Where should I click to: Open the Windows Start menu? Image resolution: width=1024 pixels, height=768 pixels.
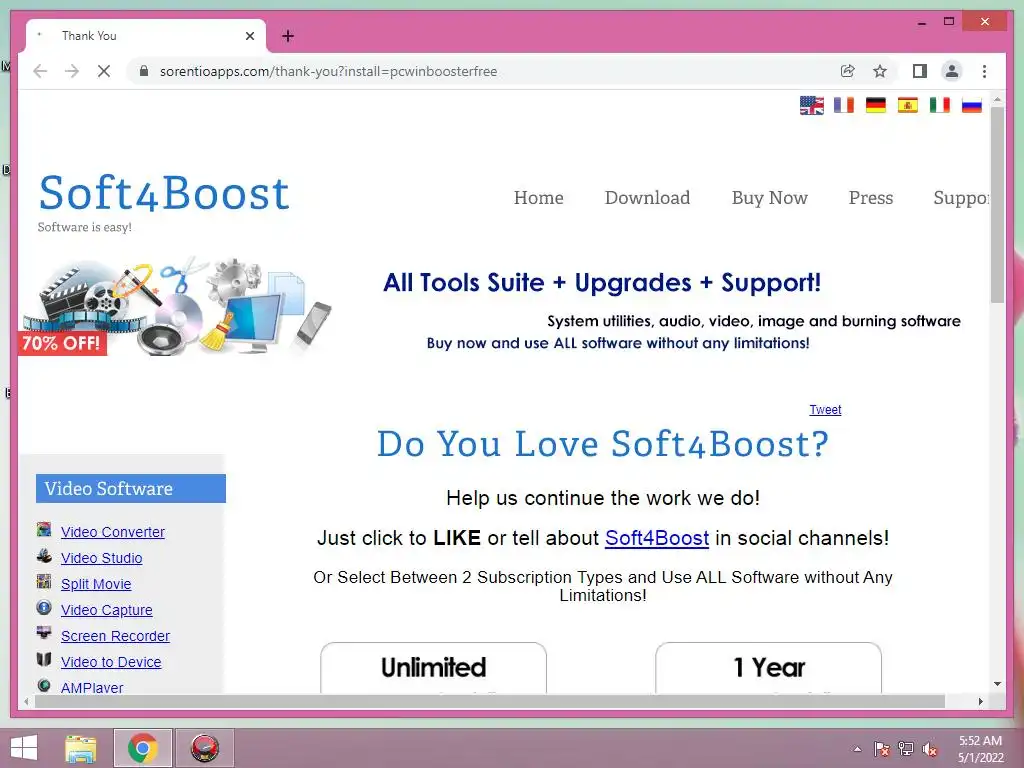coord(24,748)
